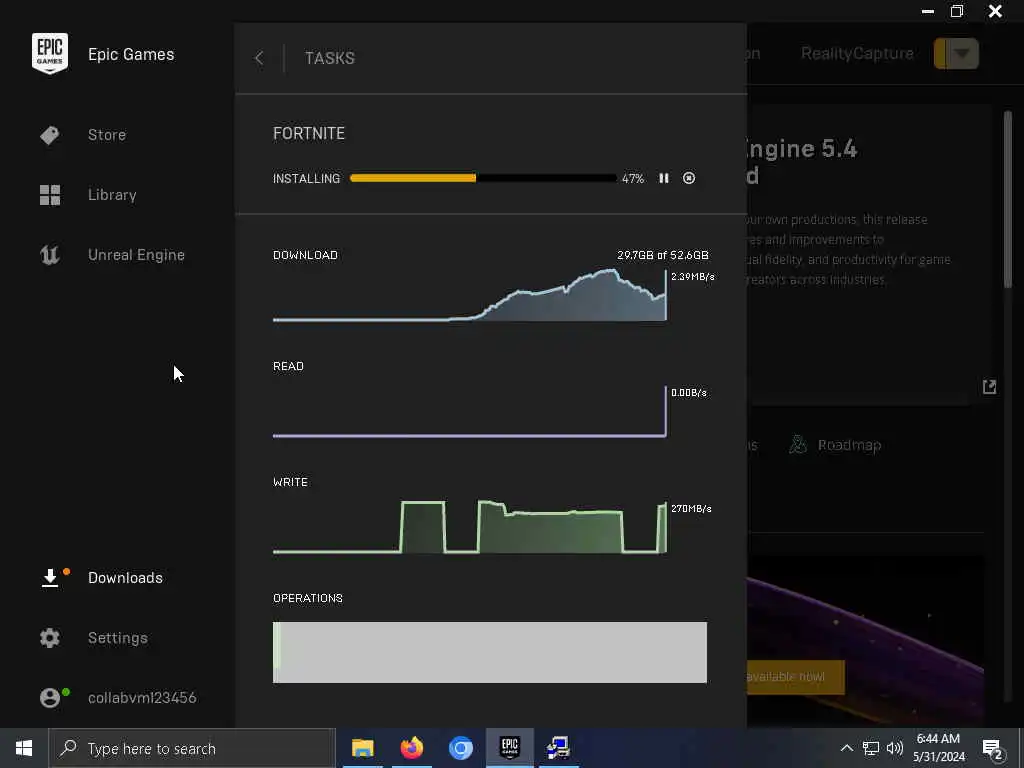The image size is (1024, 768).
Task: Show hidden system tray icons
Action: (x=846, y=748)
